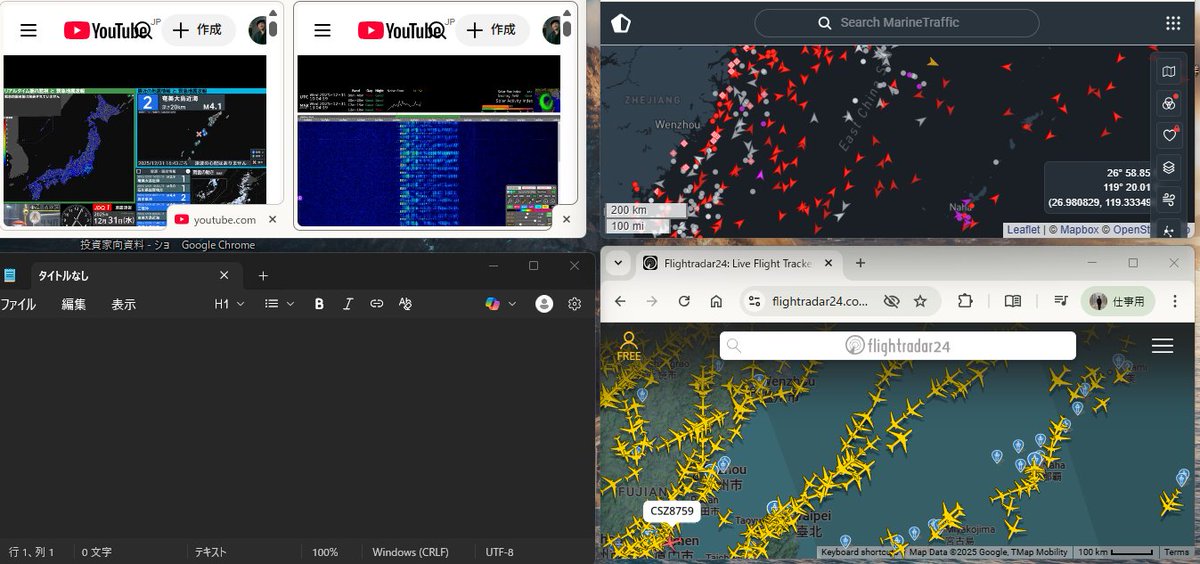Add a new Notepad tab

pos(263,275)
